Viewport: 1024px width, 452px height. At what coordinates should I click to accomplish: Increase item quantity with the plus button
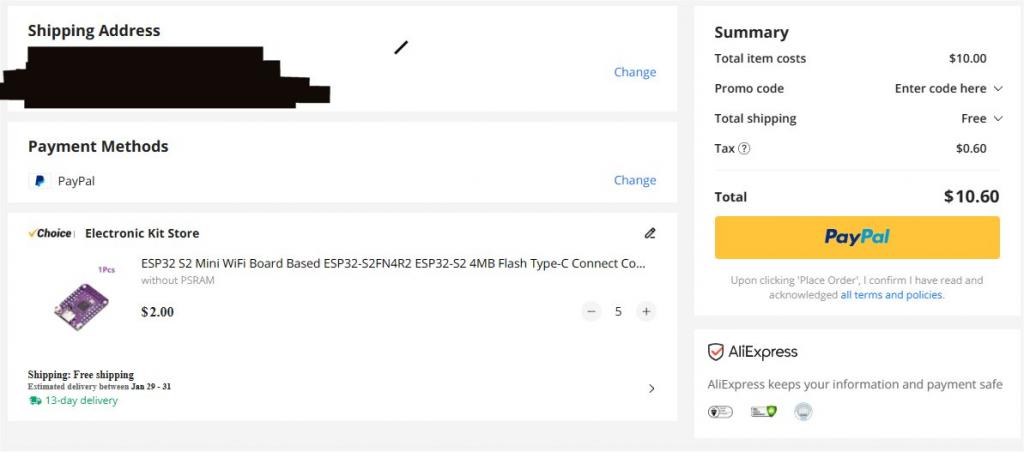pos(646,311)
